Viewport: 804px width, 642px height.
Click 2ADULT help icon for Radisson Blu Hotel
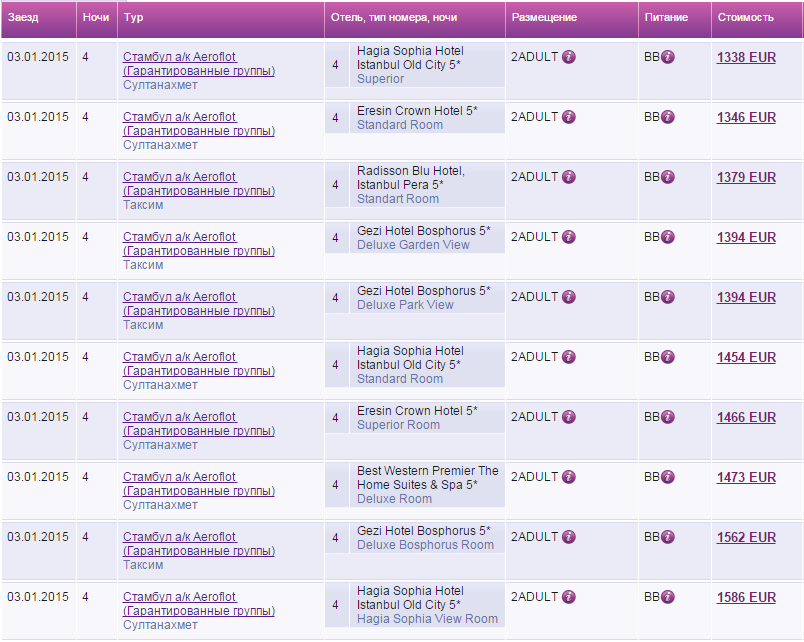569,177
